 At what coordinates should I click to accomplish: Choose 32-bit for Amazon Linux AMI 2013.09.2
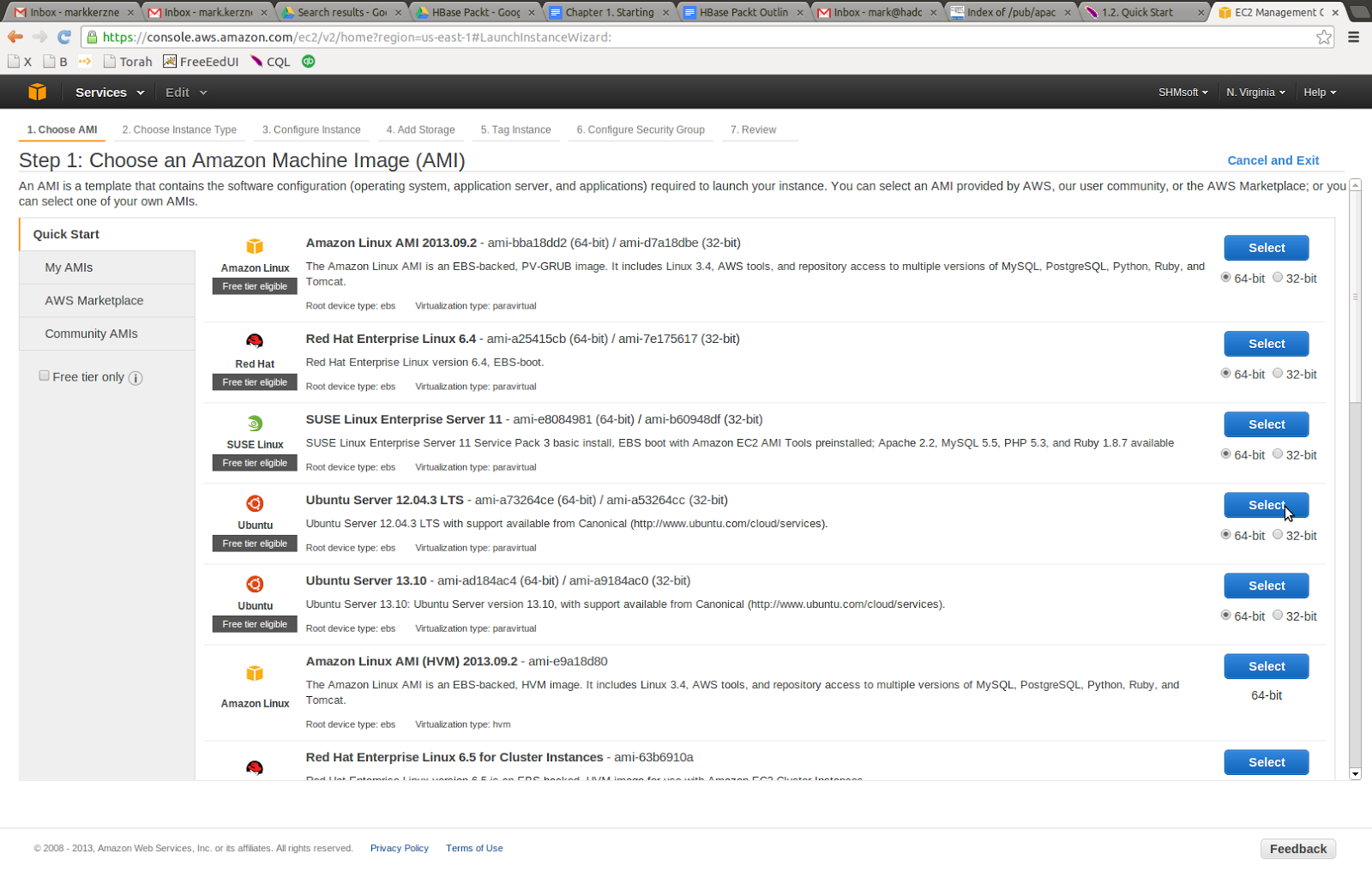[x=1278, y=277]
